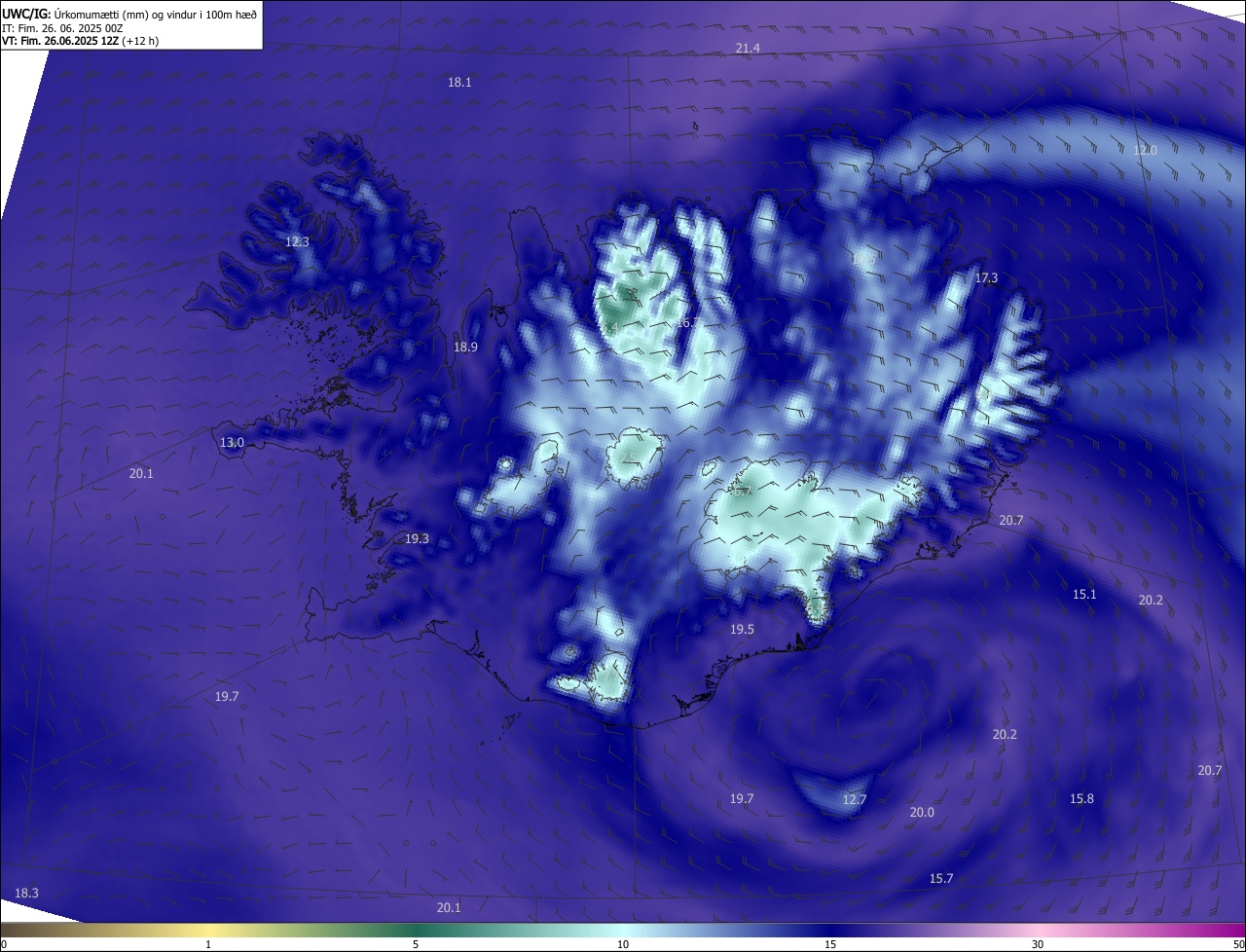Click the 50 tick label on the colour scale
This screenshot has height=952, width=1246.
click(x=1237, y=944)
